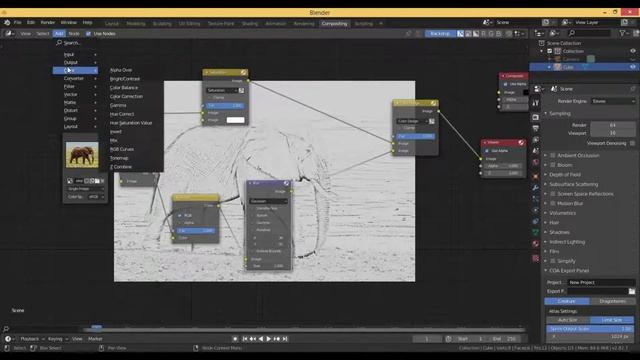640x360 pixels.
Task: Jump to the timeline start frame
Action: [245, 339]
